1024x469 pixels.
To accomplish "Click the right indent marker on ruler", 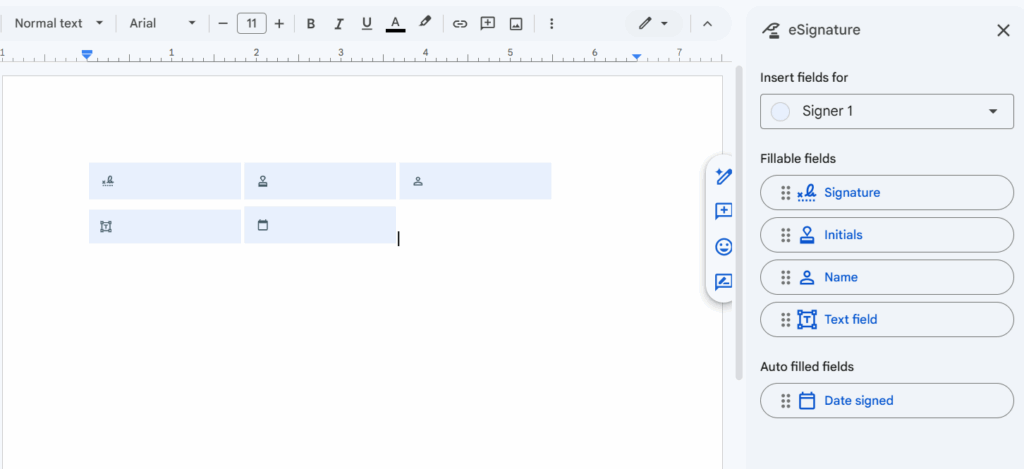I will click(x=636, y=57).
